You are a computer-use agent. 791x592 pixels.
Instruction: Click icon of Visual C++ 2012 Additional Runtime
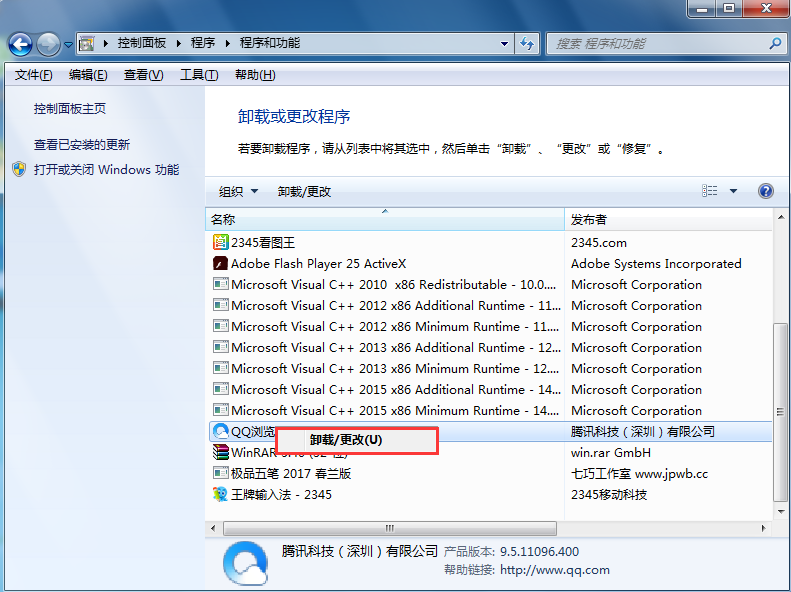pyautogui.click(x=220, y=306)
